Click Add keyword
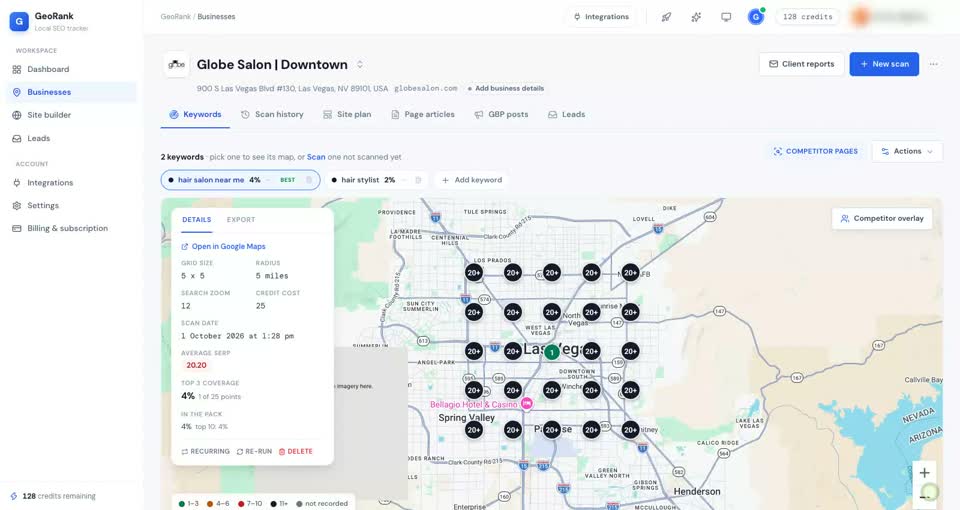The width and height of the screenshot is (960, 510). pos(471,180)
